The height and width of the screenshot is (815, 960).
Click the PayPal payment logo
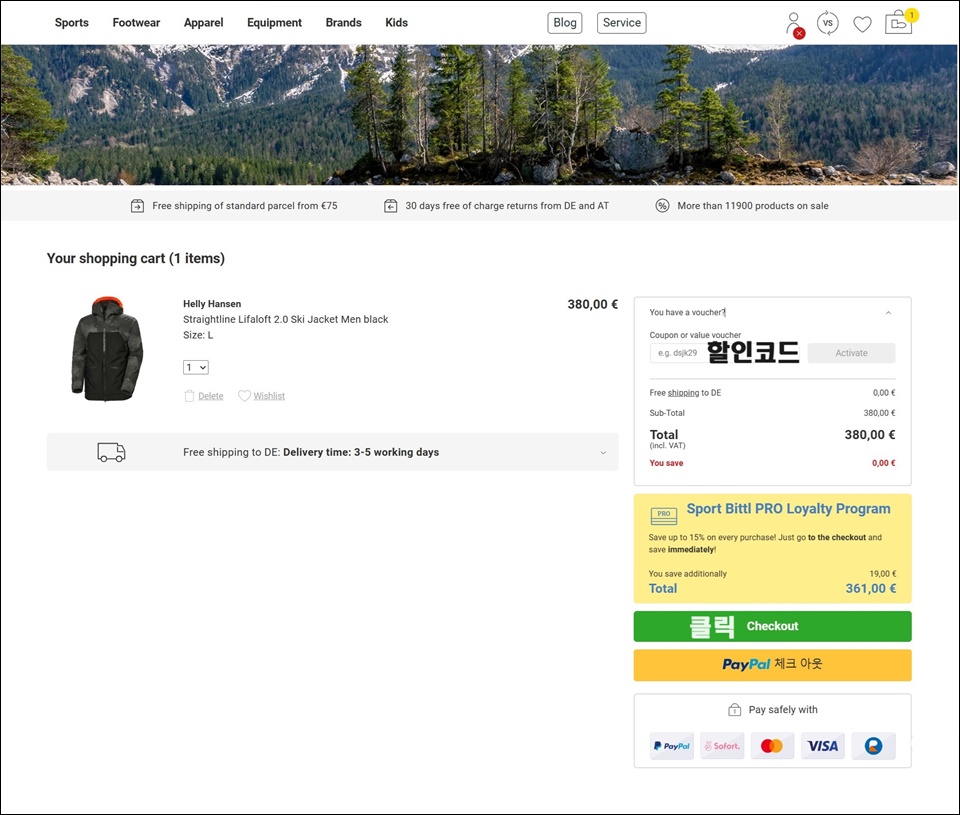(x=672, y=746)
